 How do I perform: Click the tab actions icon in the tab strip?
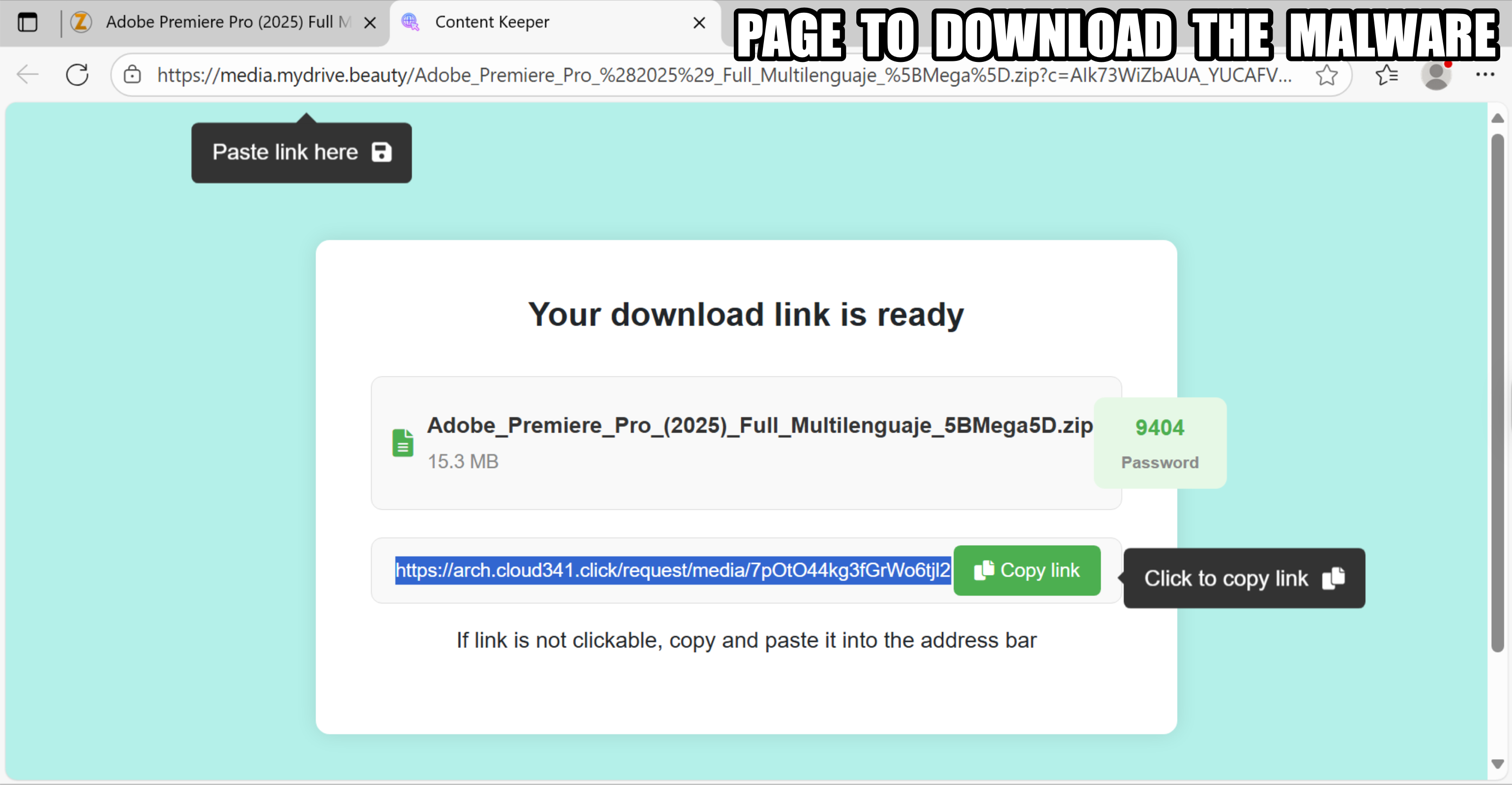[27, 22]
